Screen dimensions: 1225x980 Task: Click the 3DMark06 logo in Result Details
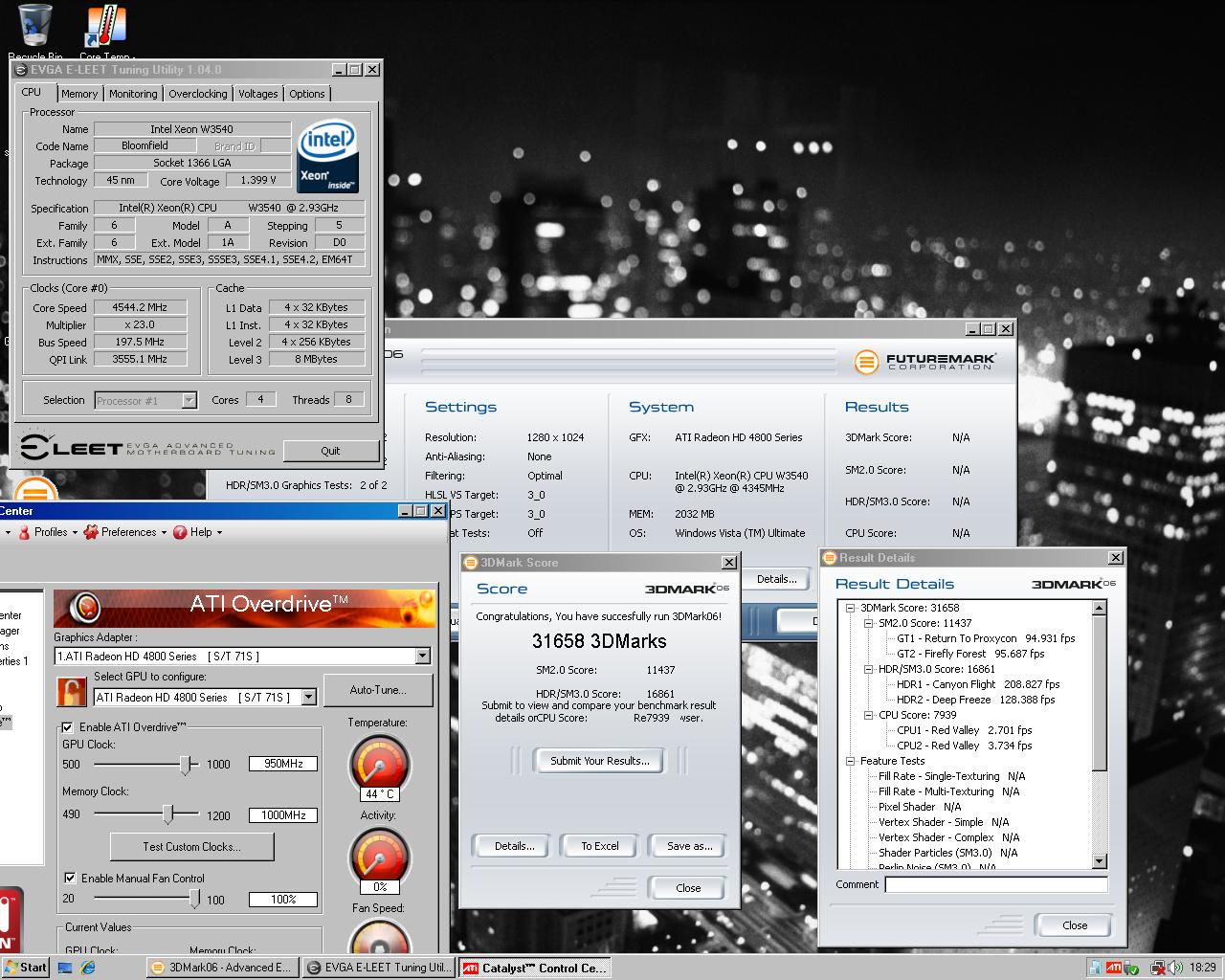point(1073,584)
